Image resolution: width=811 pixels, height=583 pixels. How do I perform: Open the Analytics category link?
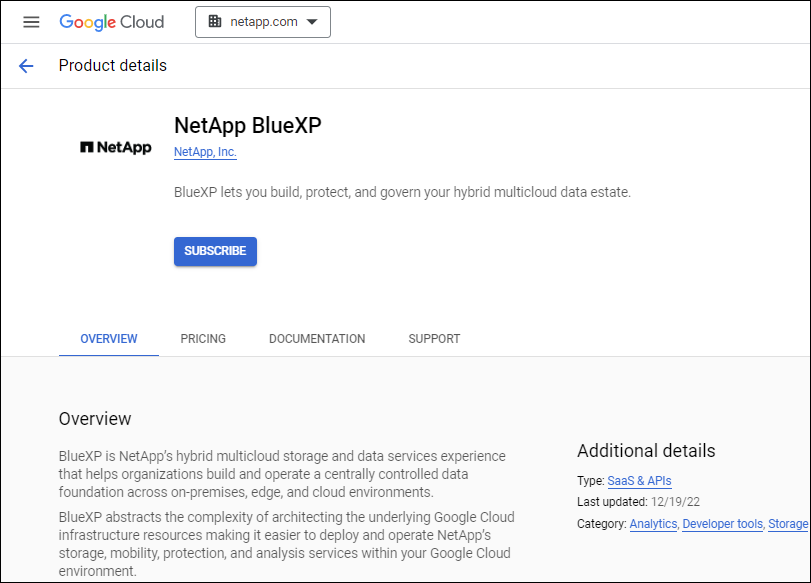(653, 524)
